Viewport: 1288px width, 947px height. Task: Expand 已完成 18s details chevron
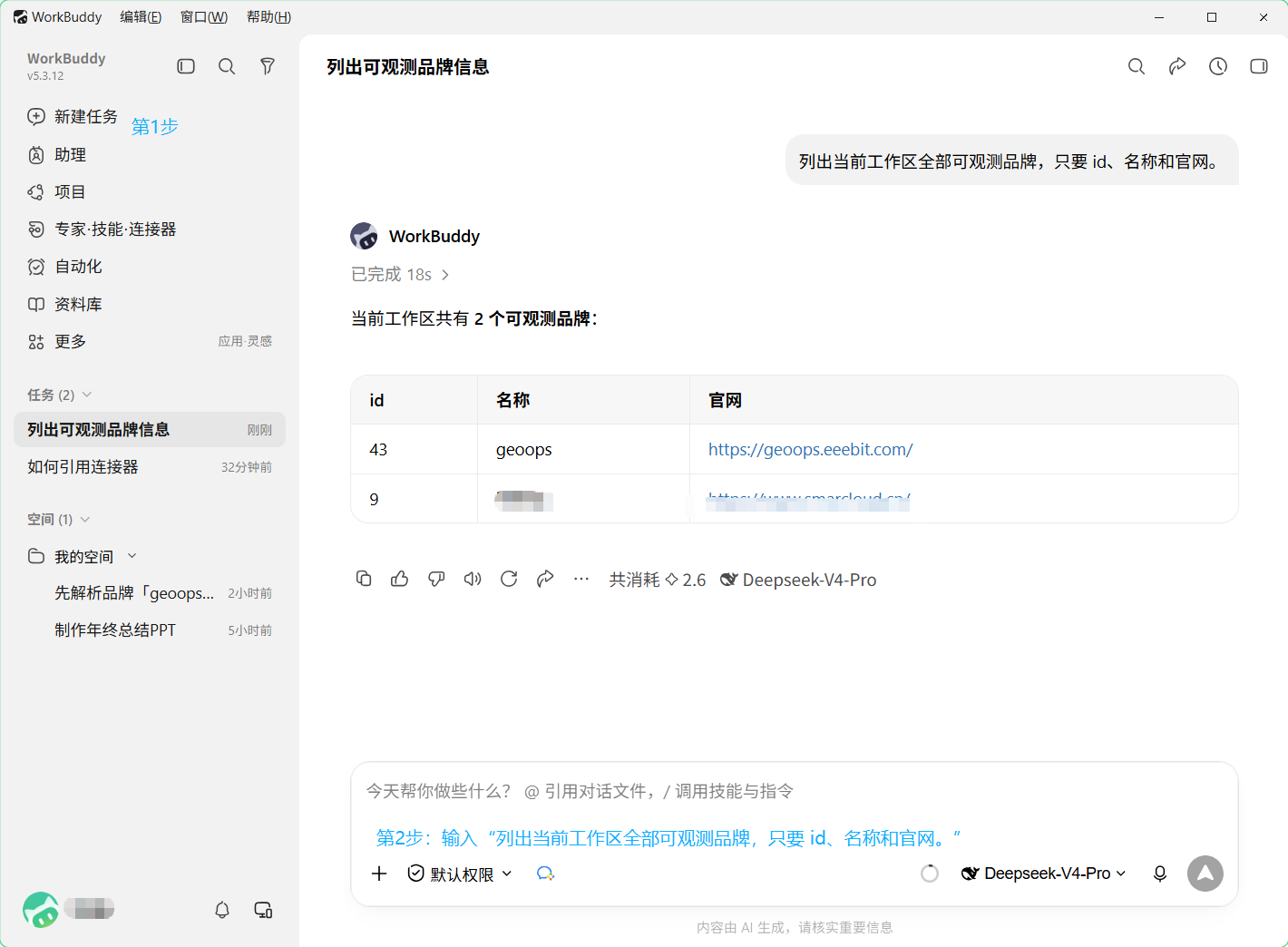pos(445,275)
